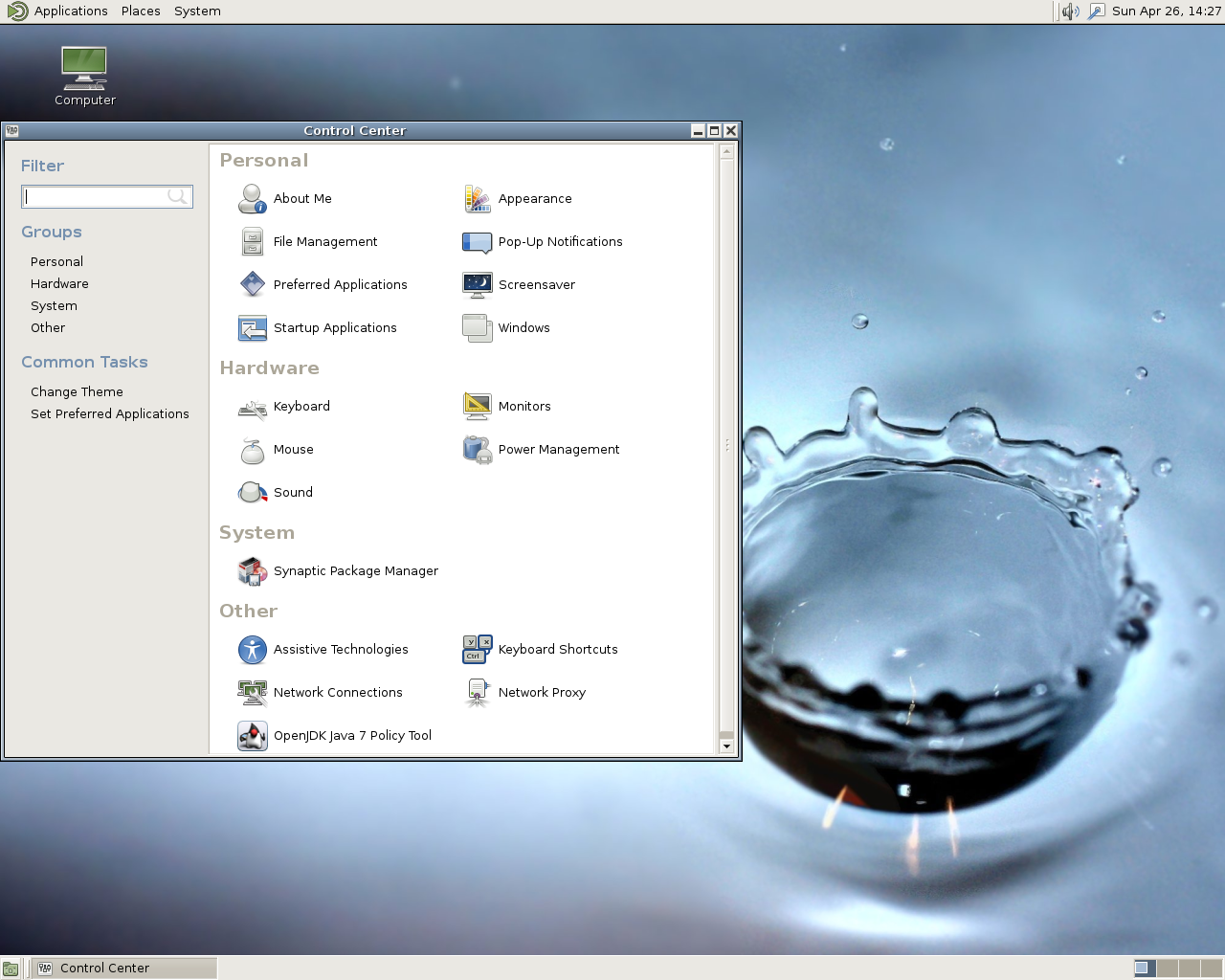Open the Places menu

141,11
